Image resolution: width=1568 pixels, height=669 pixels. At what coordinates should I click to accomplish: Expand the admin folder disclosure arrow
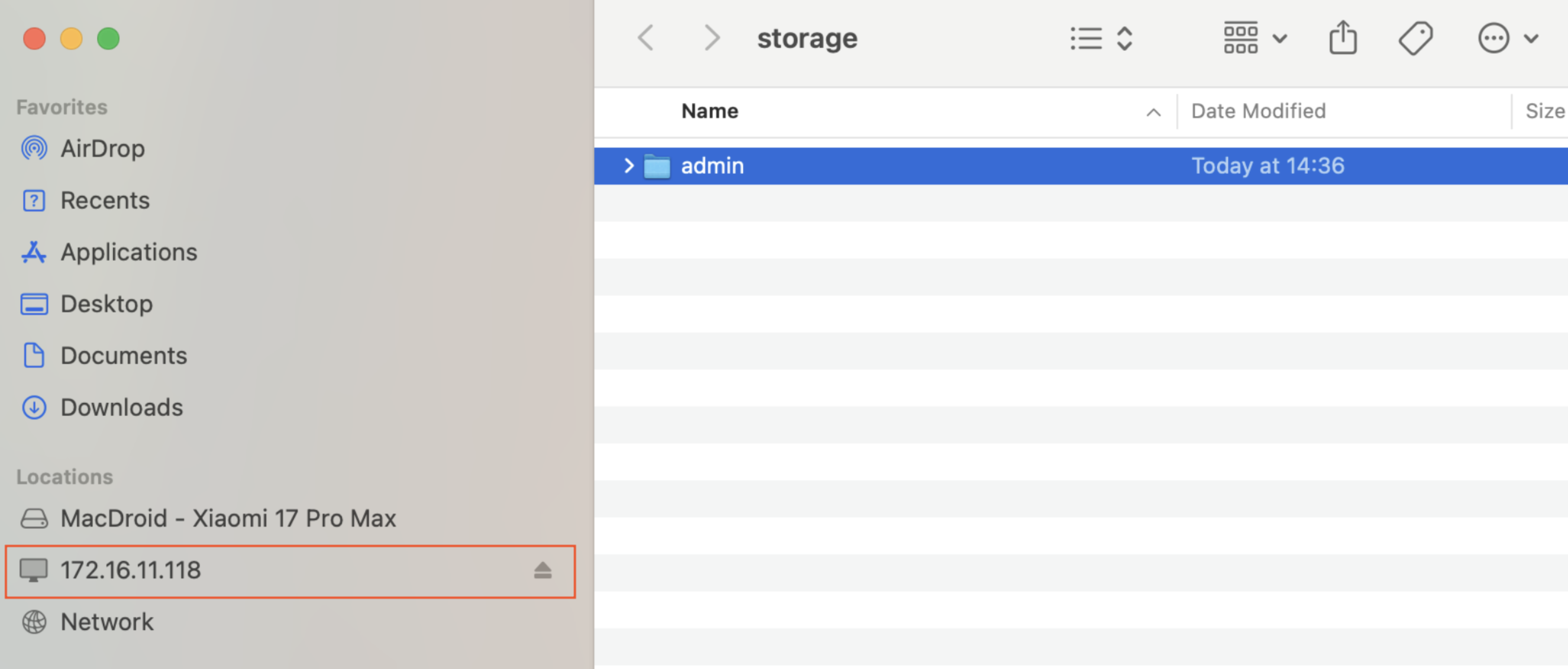(x=629, y=166)
